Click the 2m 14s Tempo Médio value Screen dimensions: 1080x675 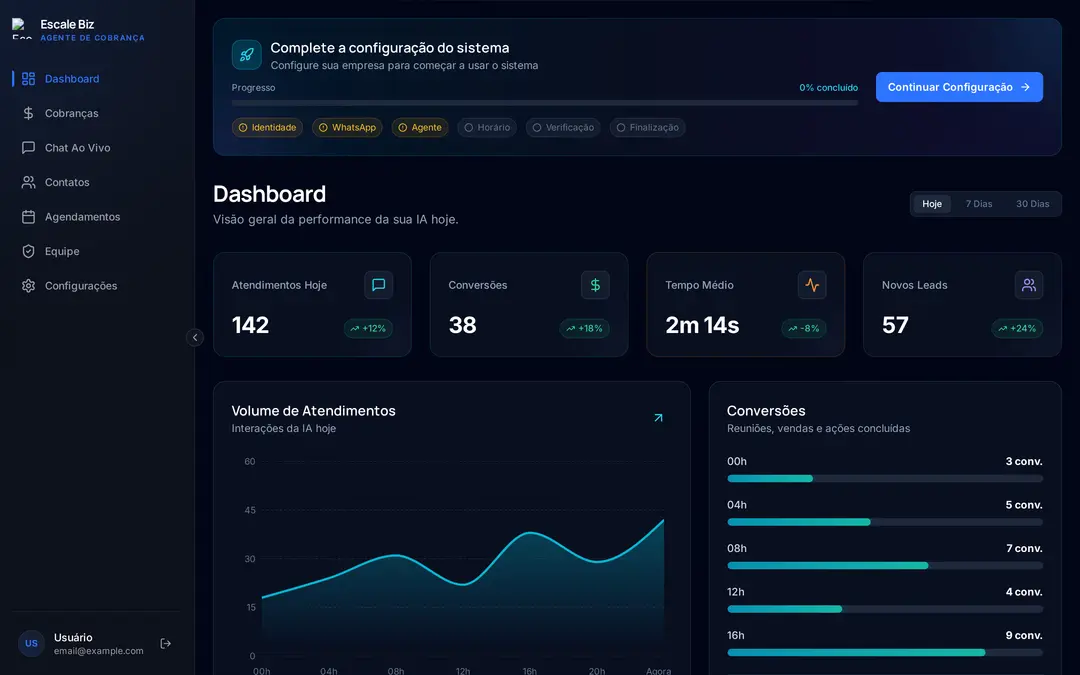702,325
